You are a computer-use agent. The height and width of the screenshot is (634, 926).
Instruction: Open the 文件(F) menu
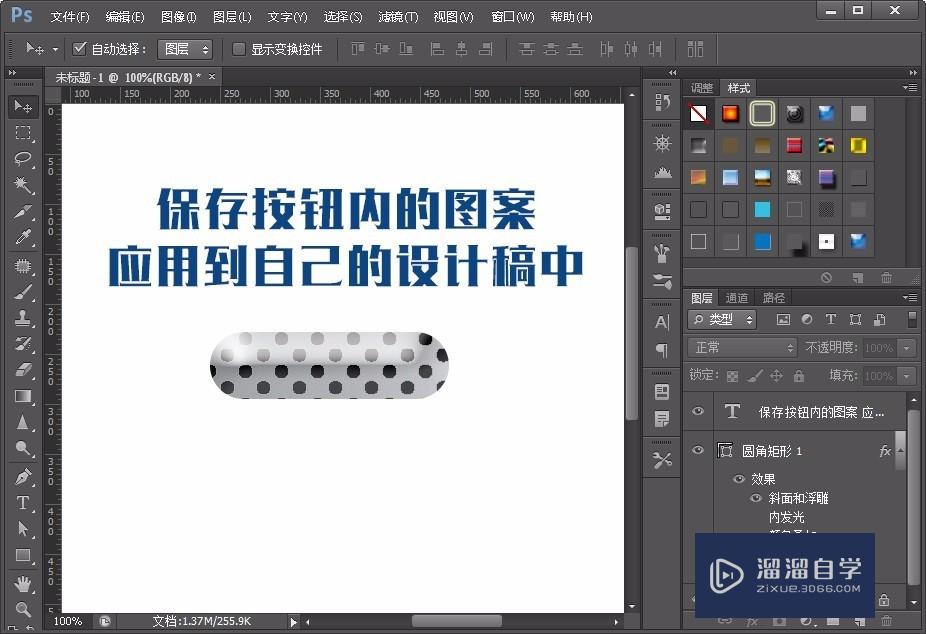pos(70,17)
